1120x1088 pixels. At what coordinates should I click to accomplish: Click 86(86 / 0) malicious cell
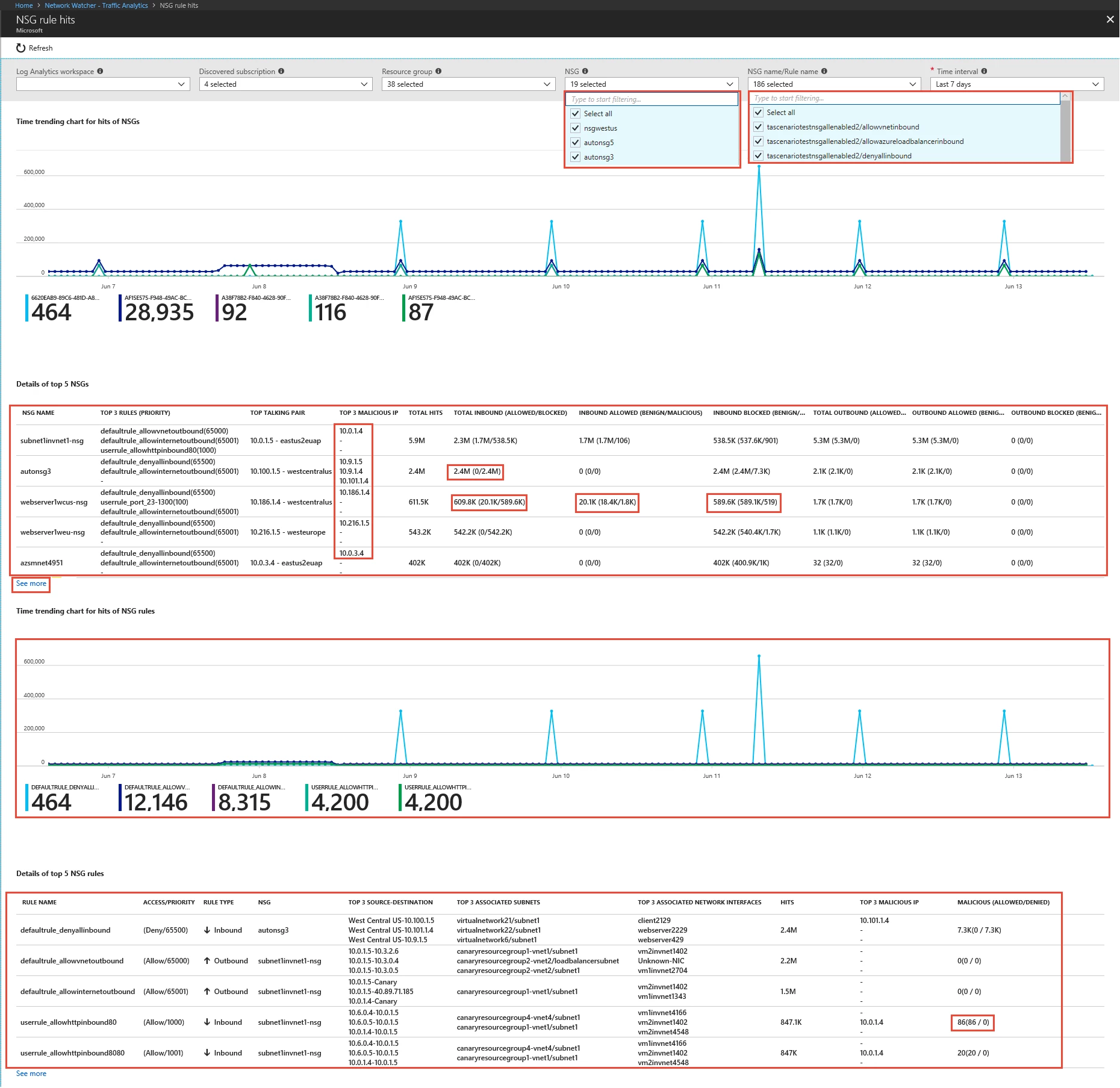point(973,1022)
